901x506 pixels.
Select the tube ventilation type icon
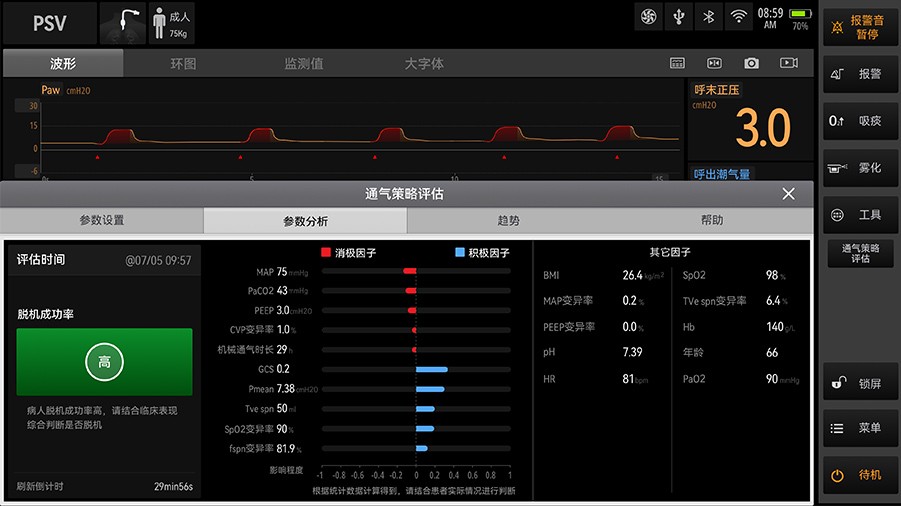[x=124, y=23]
